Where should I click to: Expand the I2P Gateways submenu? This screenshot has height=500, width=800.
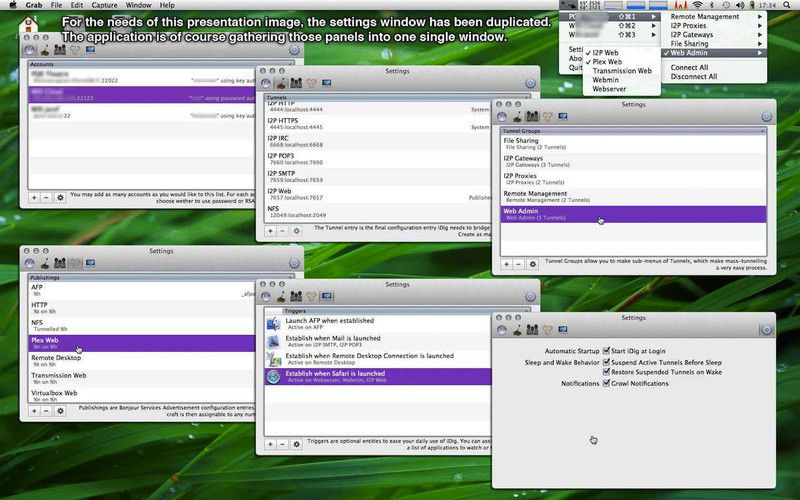[714, 35]
